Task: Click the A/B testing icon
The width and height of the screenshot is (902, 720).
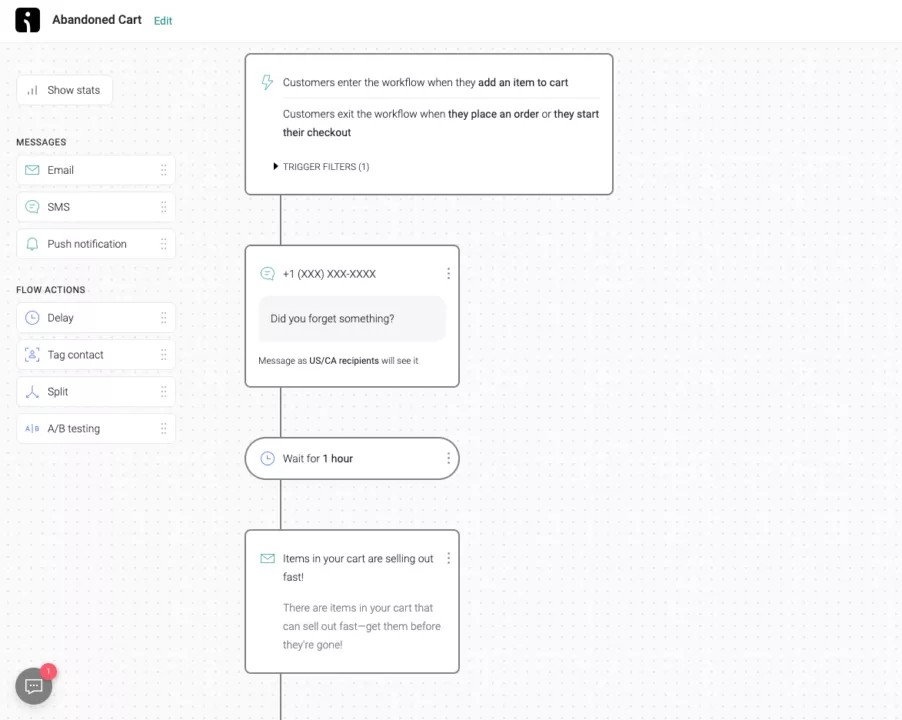Action: tap(32, 428)
